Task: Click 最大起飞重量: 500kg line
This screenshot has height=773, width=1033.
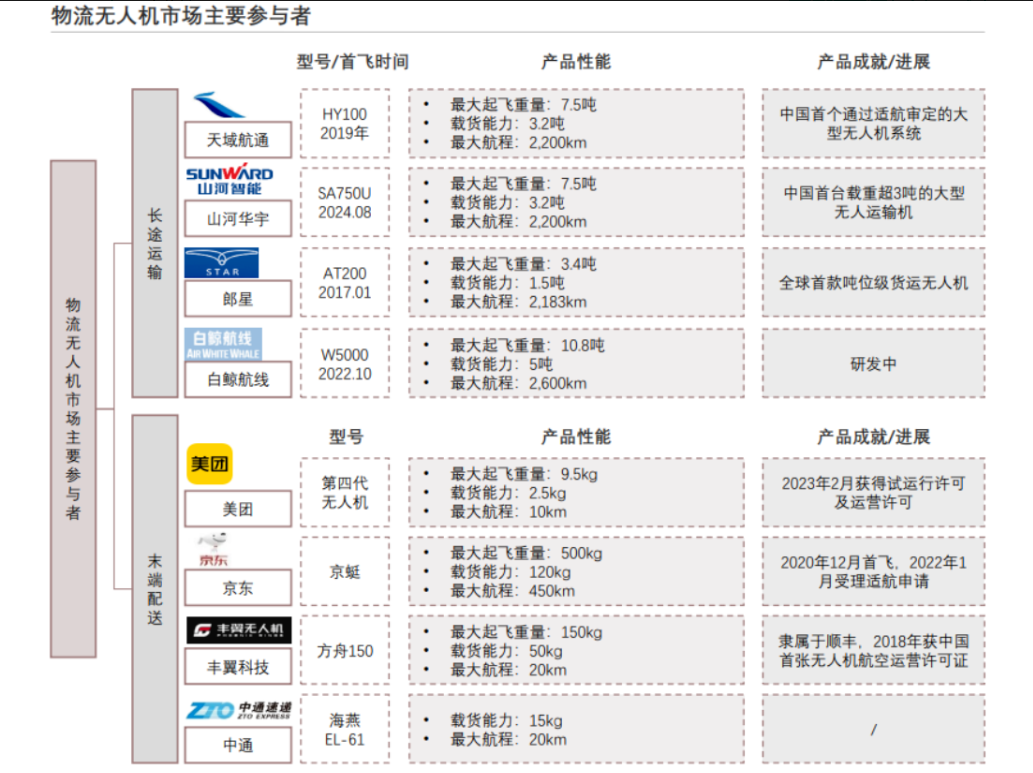Action: pyautogui.click(x=526, y=553)
